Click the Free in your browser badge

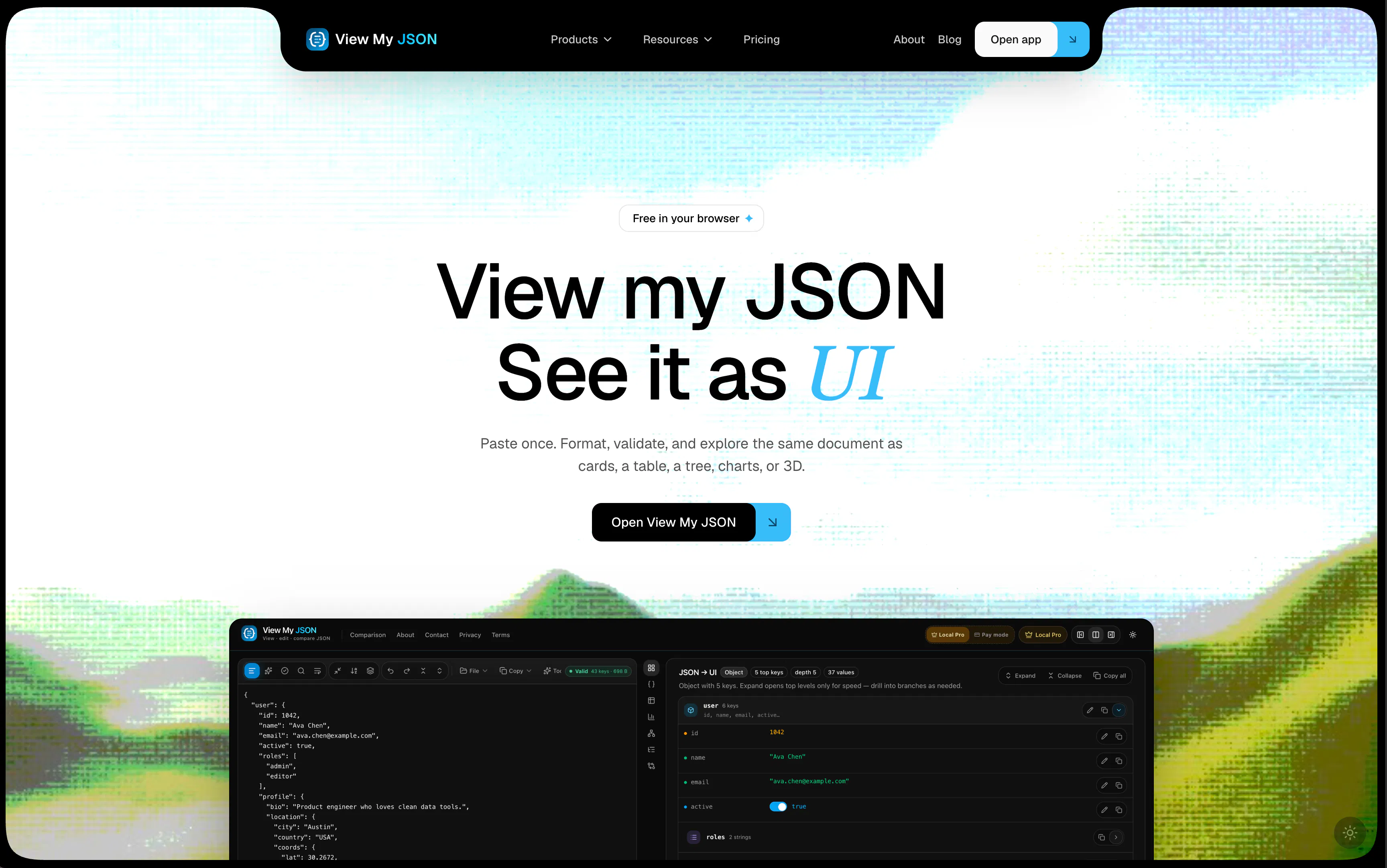[x=691, y=218]
